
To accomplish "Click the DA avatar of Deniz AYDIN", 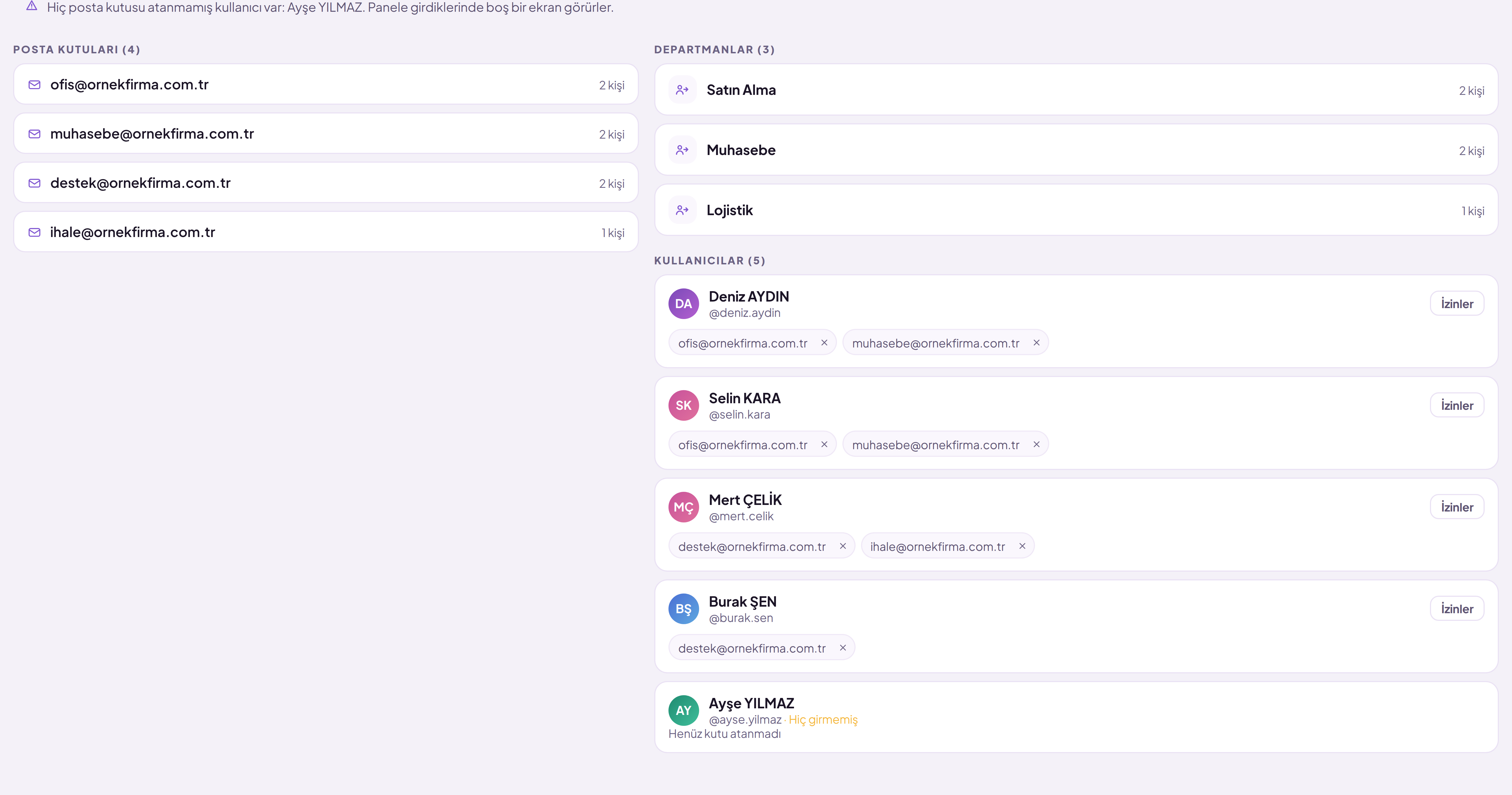I will click(x=683, y=303).
